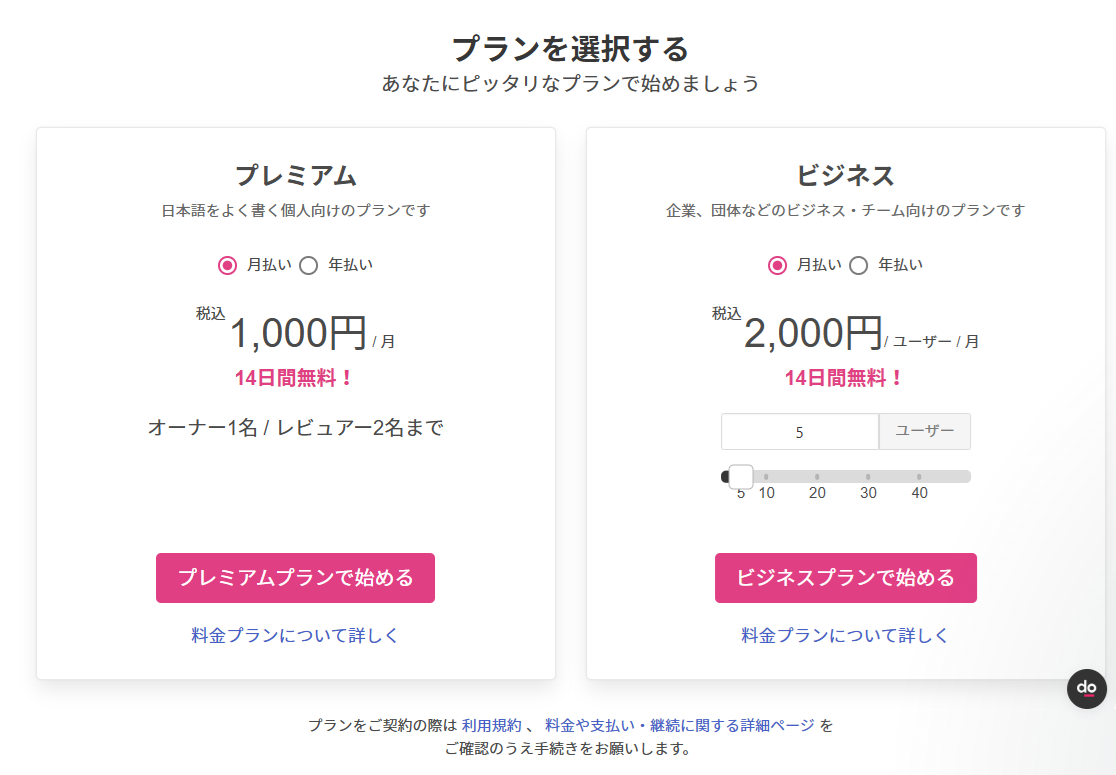The width and height of the screenshot is (1116, 775).
Task: Open pricing details link under Business plan
Action: (x=845, y=636)
